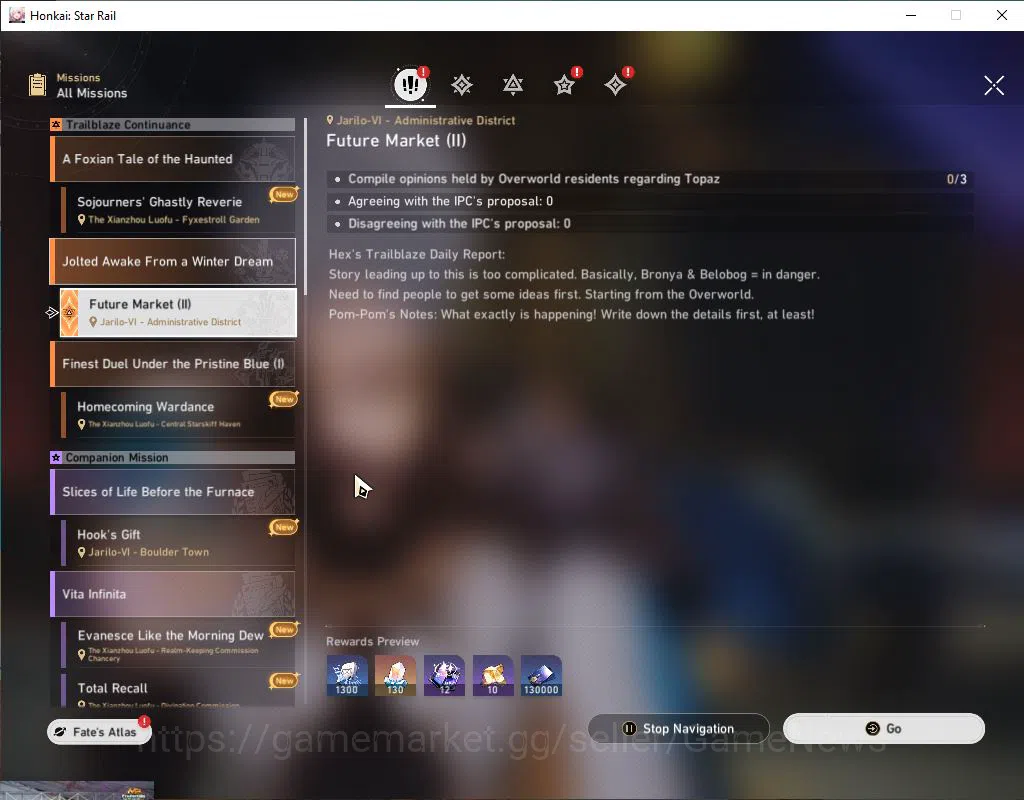View the 130000 Credits reward icon
1024x800 pixels.
(x=541, y=675)
